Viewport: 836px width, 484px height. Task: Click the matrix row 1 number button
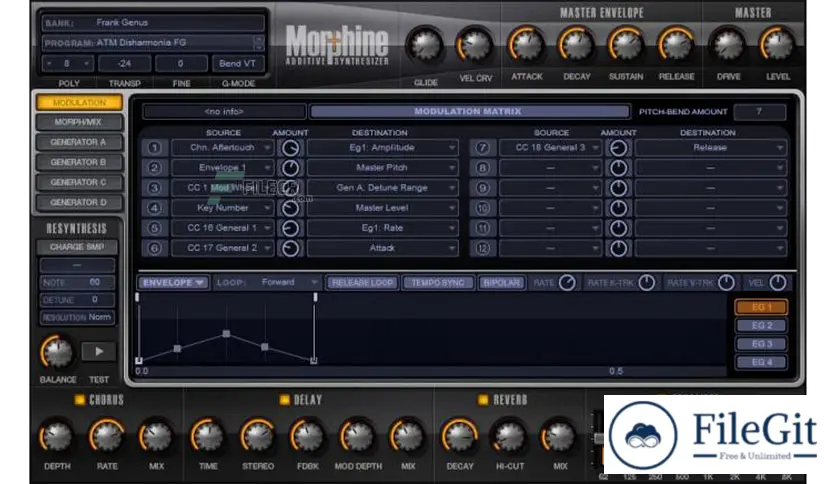[155, 148]
